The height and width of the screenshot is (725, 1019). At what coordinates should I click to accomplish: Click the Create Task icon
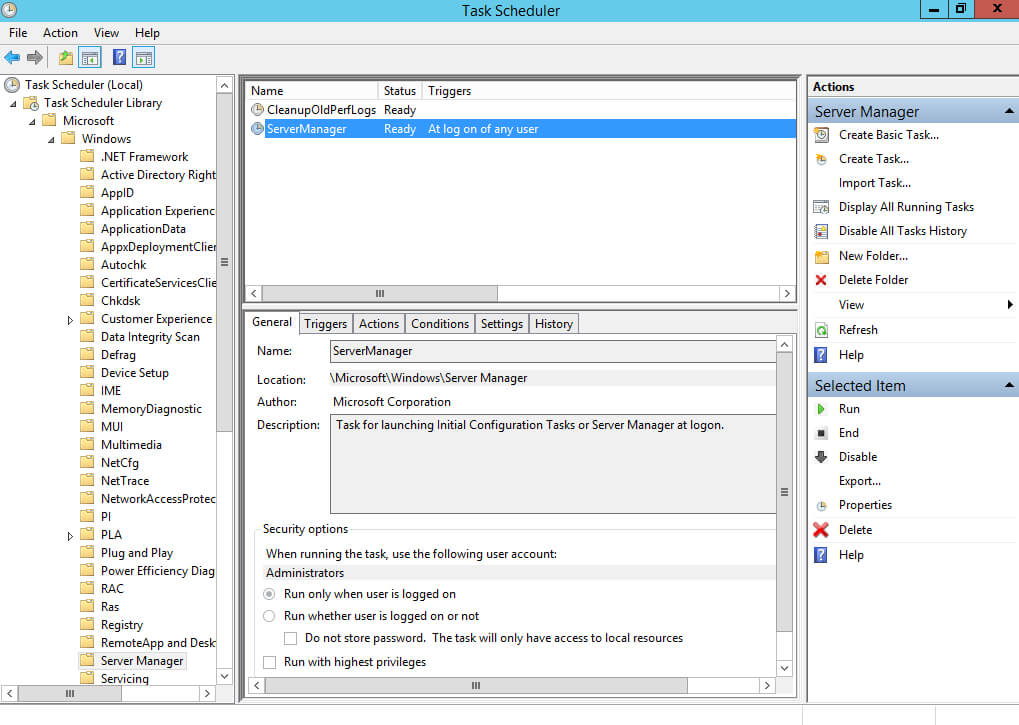(821, 159)
